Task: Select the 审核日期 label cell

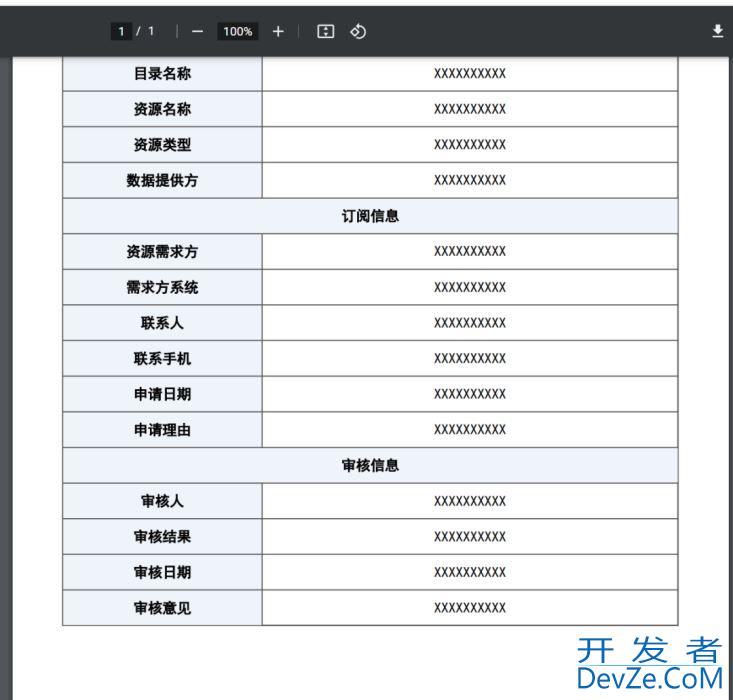Action: pyautogui.click(x=162, y=572)
